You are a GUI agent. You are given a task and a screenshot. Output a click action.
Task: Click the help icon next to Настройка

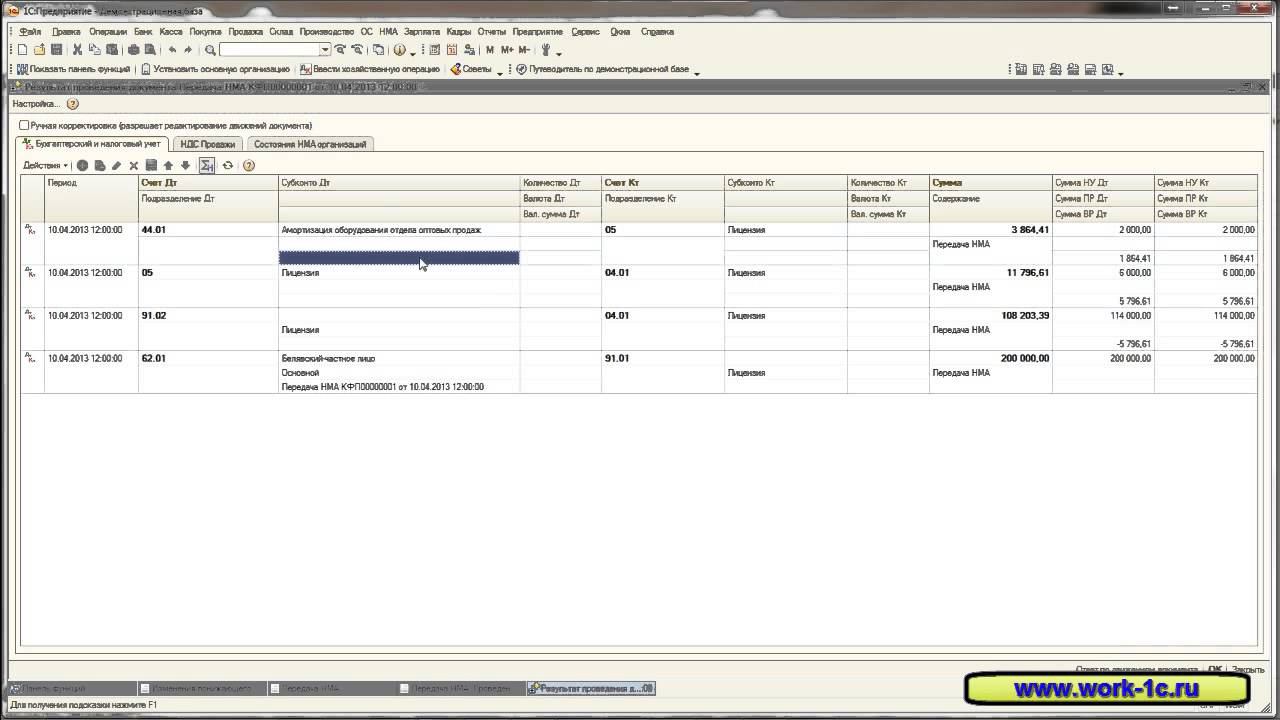click(x=72, y=104)
